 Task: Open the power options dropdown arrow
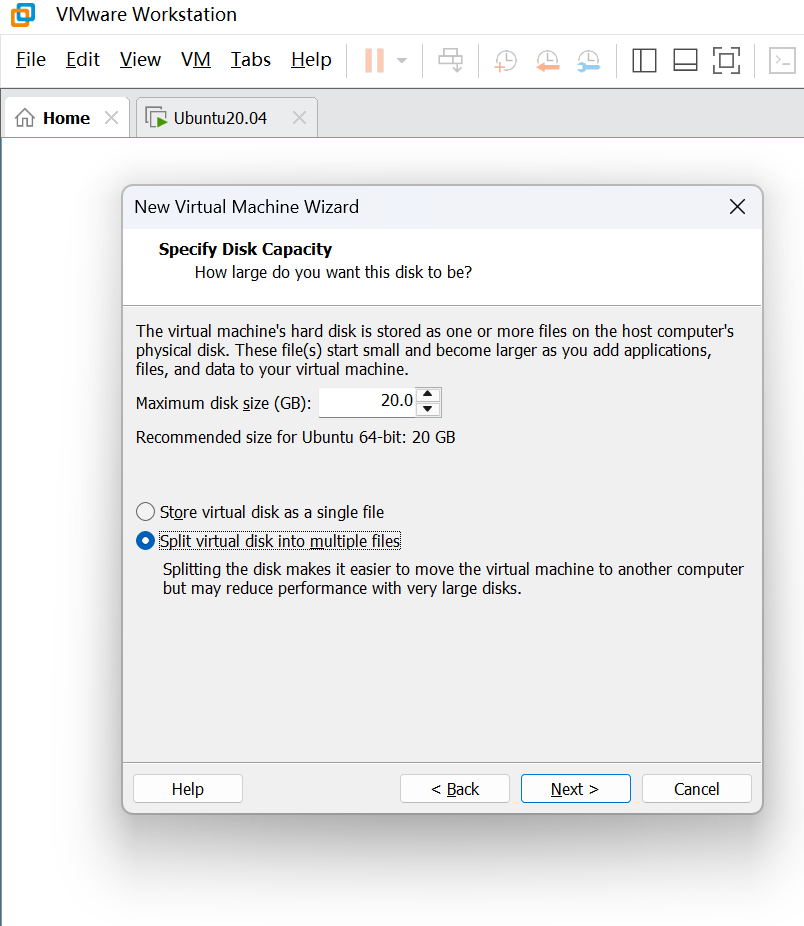402,60
